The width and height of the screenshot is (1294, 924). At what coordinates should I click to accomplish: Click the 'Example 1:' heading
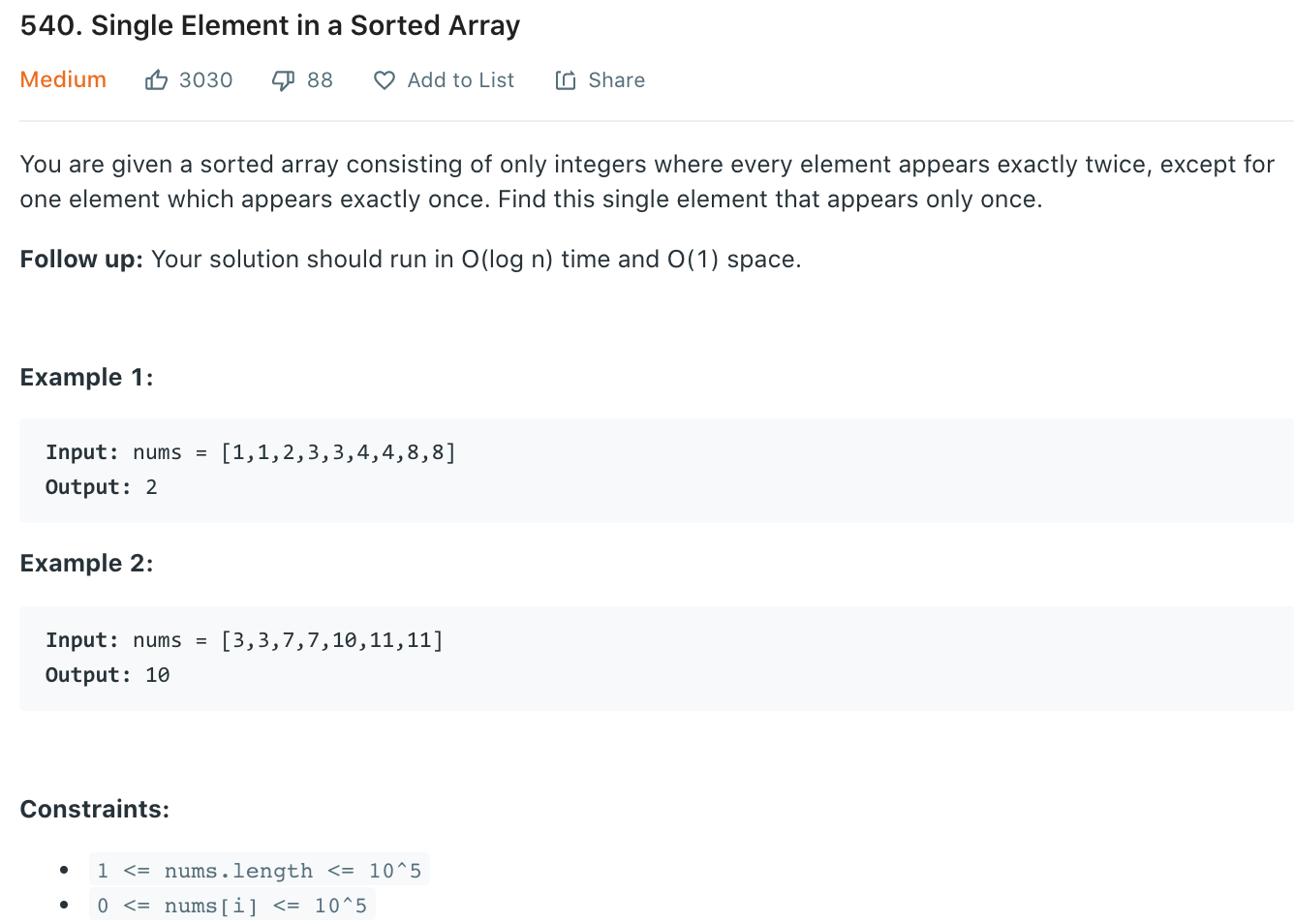coord(86,378)
